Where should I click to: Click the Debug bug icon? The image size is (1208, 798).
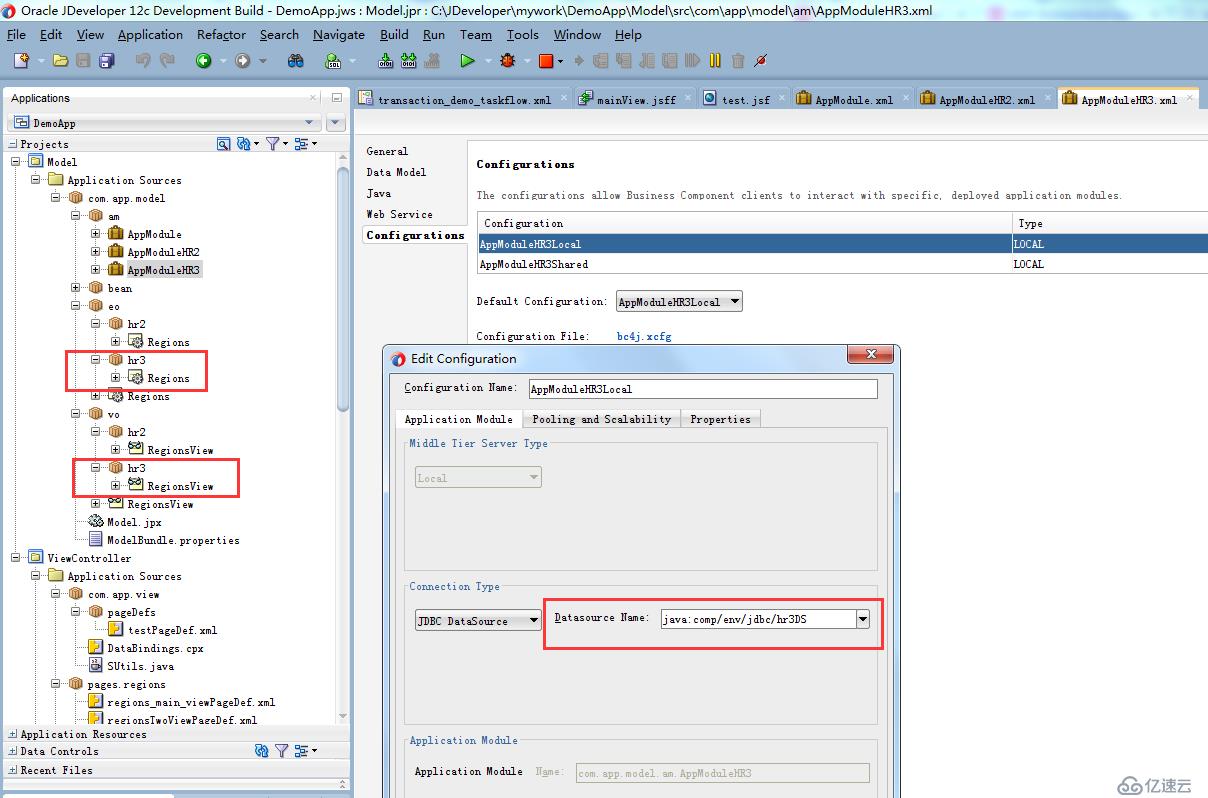507,61
